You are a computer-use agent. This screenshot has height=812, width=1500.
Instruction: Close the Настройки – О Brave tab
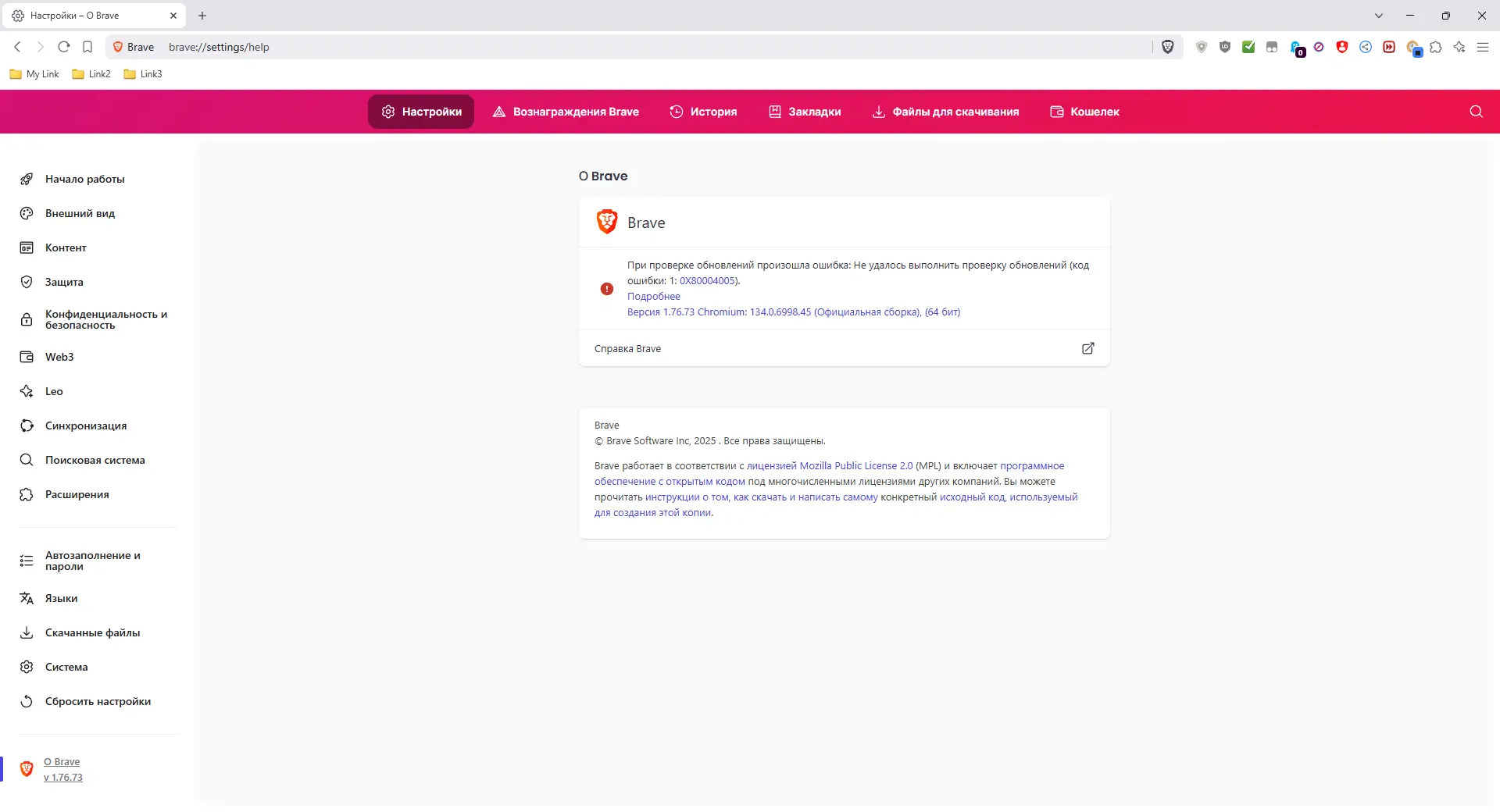point(173,16)
